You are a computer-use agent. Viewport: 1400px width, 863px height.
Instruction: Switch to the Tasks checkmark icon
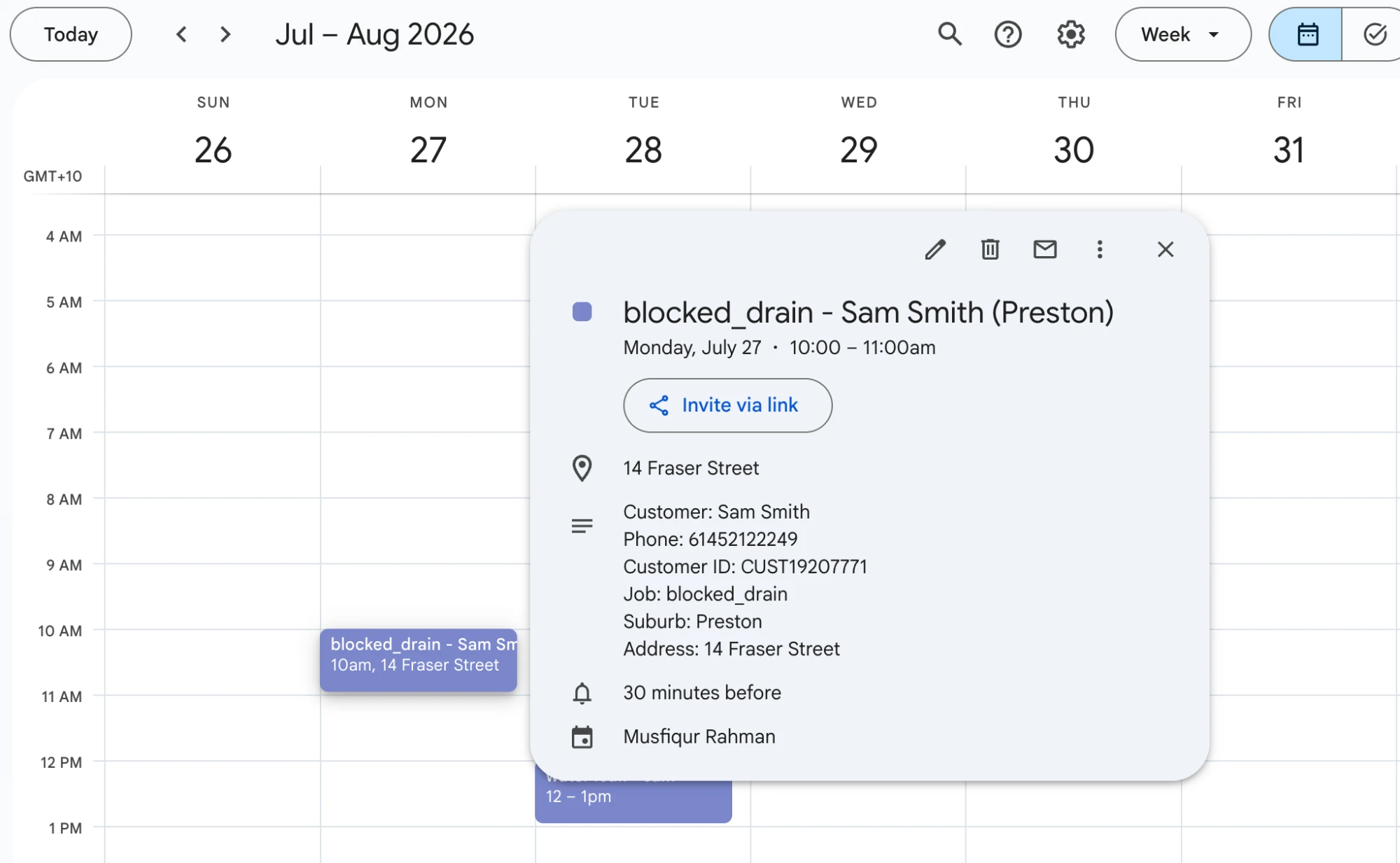coord(1373,34)
